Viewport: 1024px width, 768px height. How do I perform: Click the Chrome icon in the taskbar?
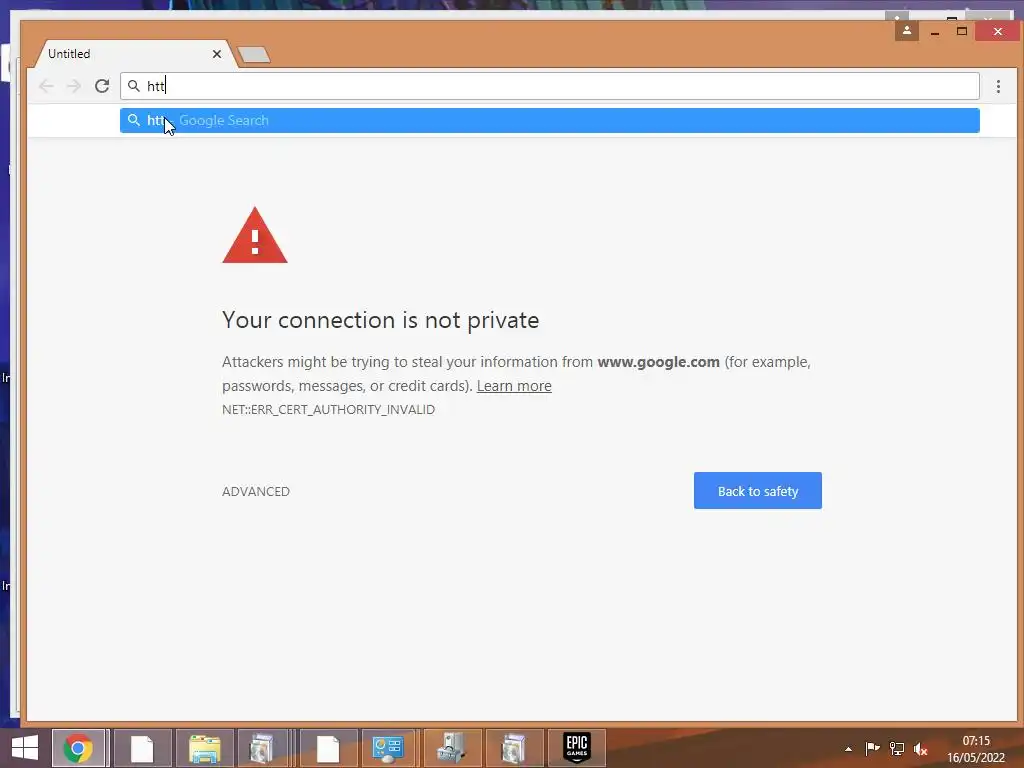tap(78, 748)
